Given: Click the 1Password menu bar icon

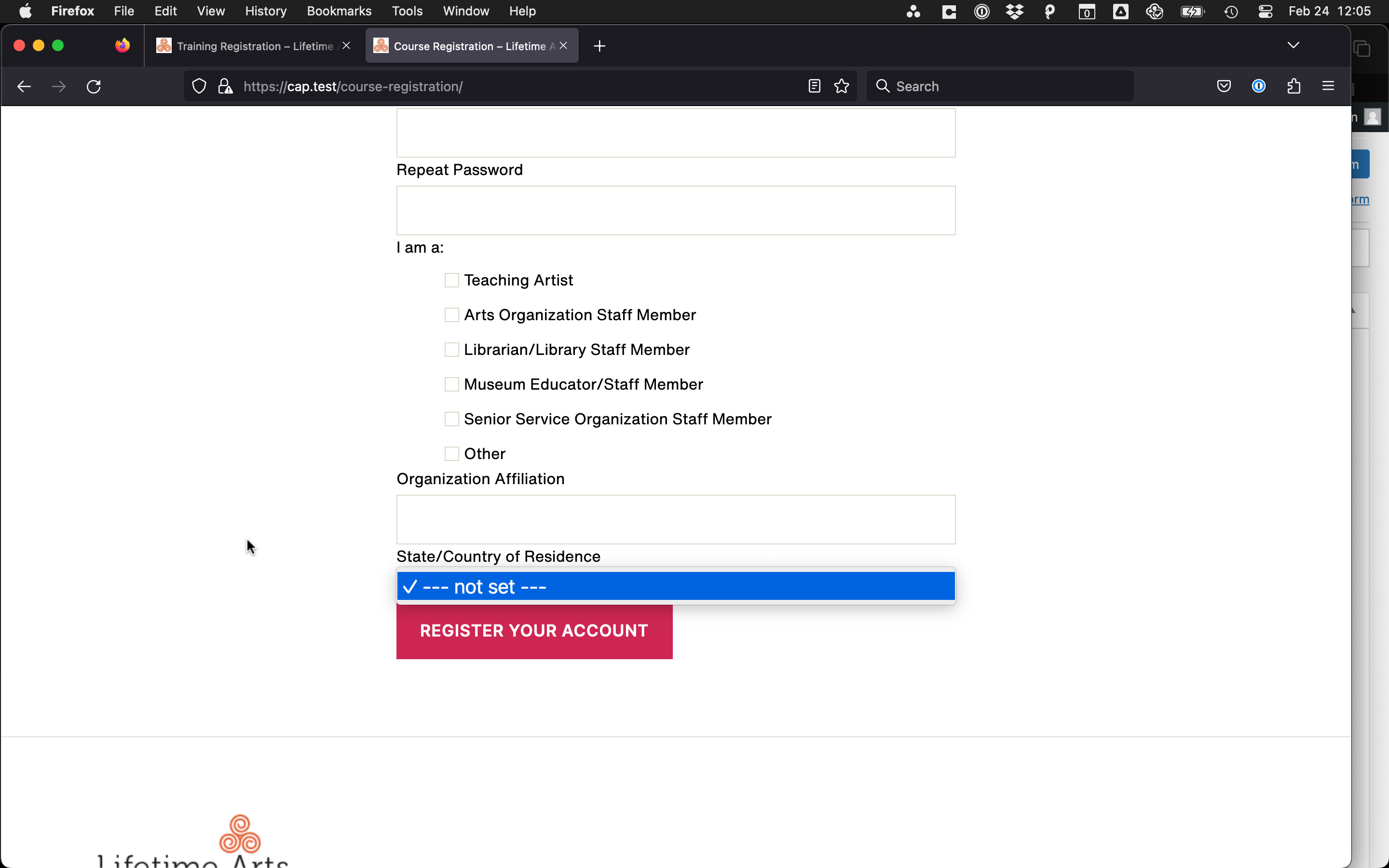Looking at the screenshot, I should [981, 12].
